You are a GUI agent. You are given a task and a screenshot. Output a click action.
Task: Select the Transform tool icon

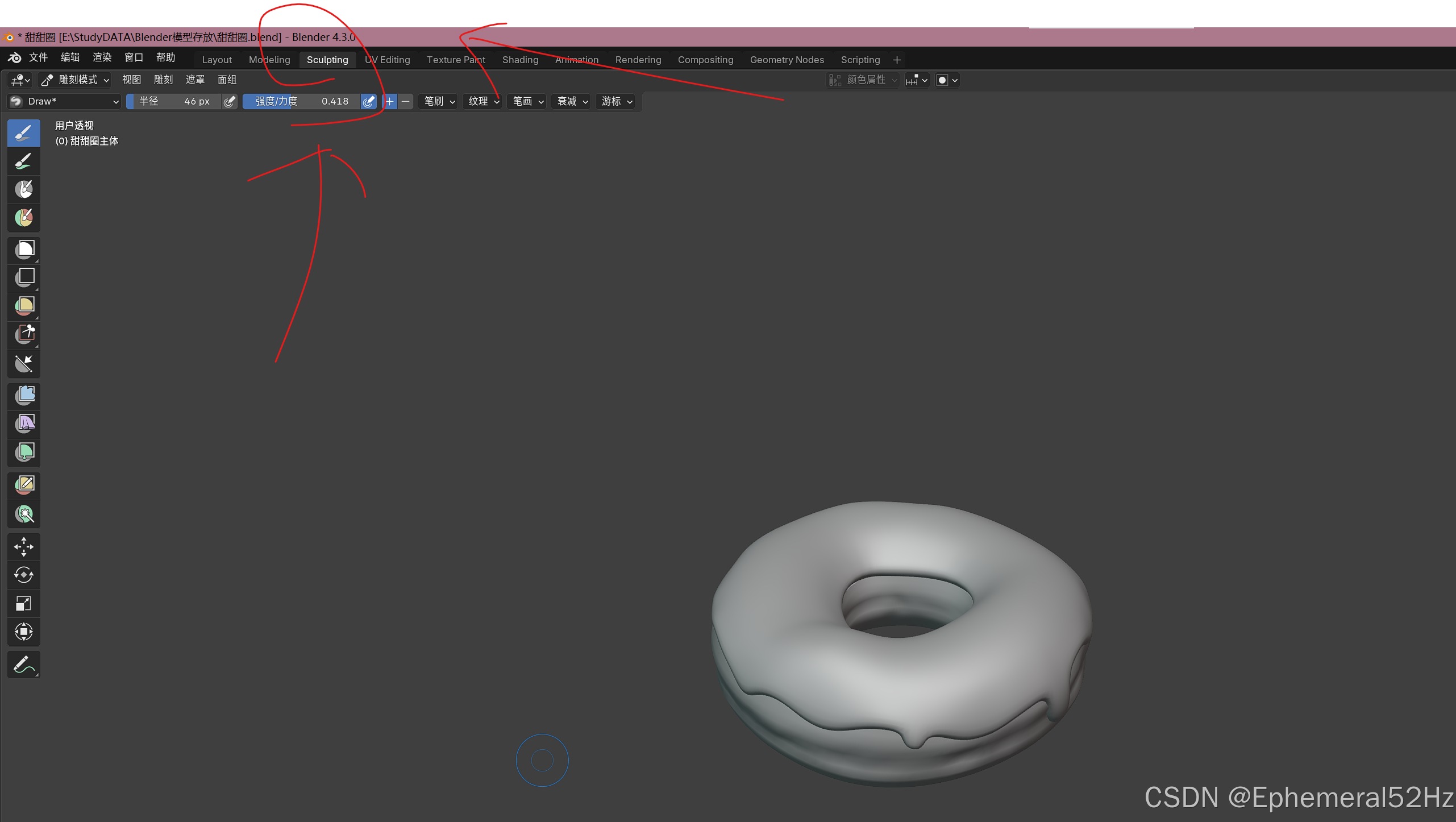pyautogui.click(x=23, y=632)
